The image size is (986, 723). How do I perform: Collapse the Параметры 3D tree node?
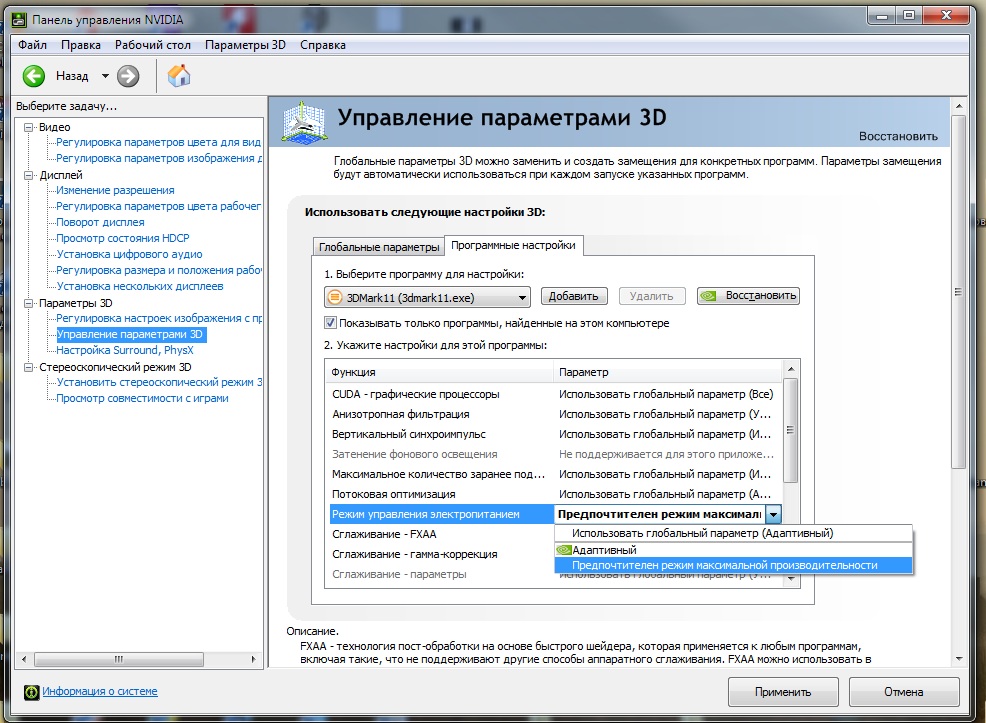29,303
